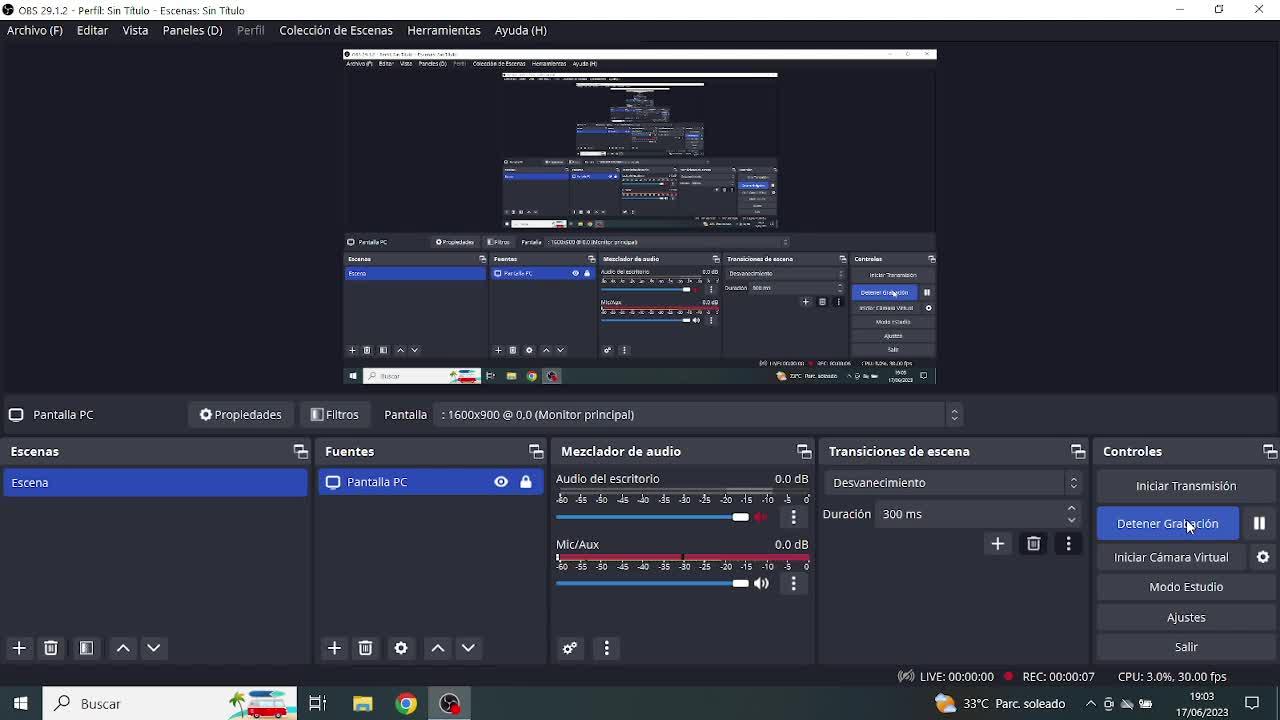Open Ajustes settings

pyautogui.click(x=1186, y=617)
